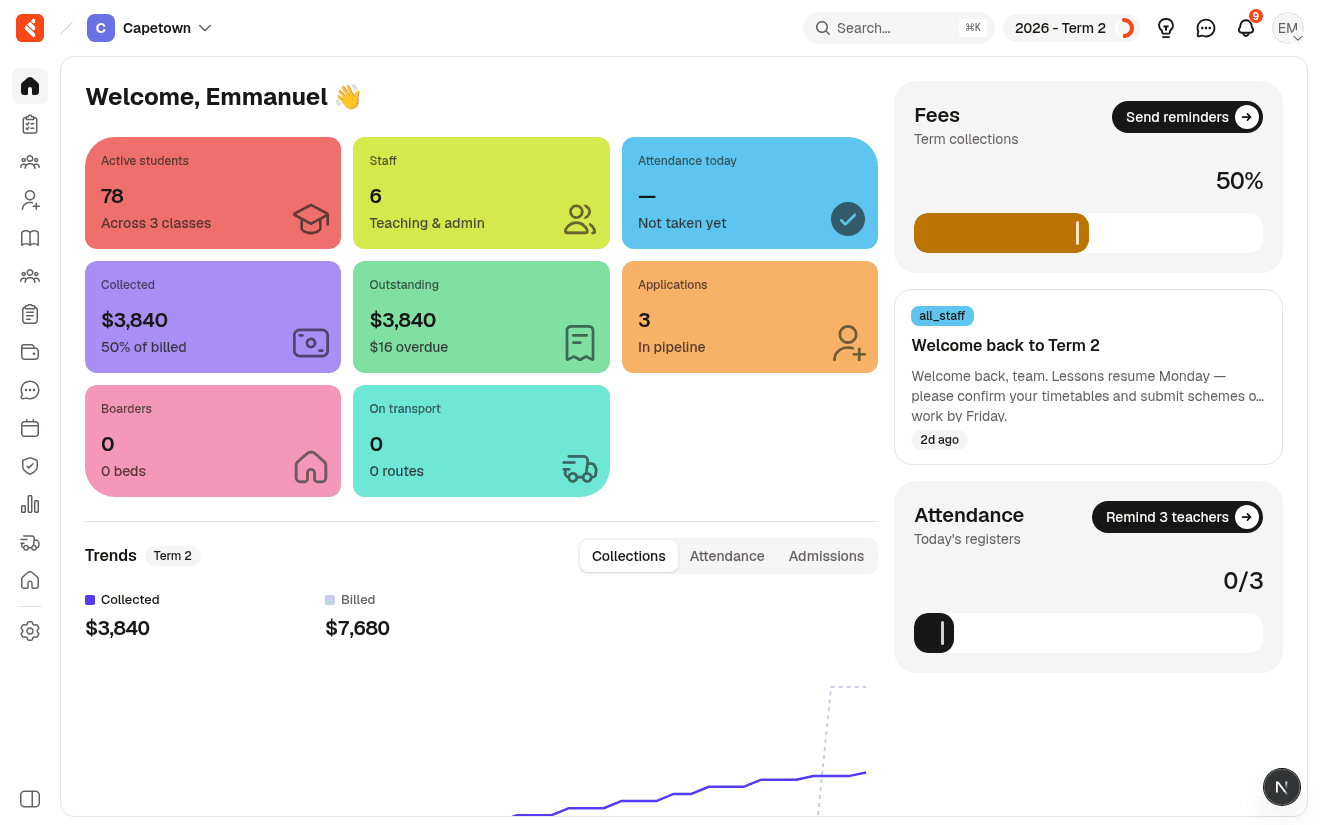
Task: Open the 2026 - Term 2 selector
Action: coord(1071,28)
